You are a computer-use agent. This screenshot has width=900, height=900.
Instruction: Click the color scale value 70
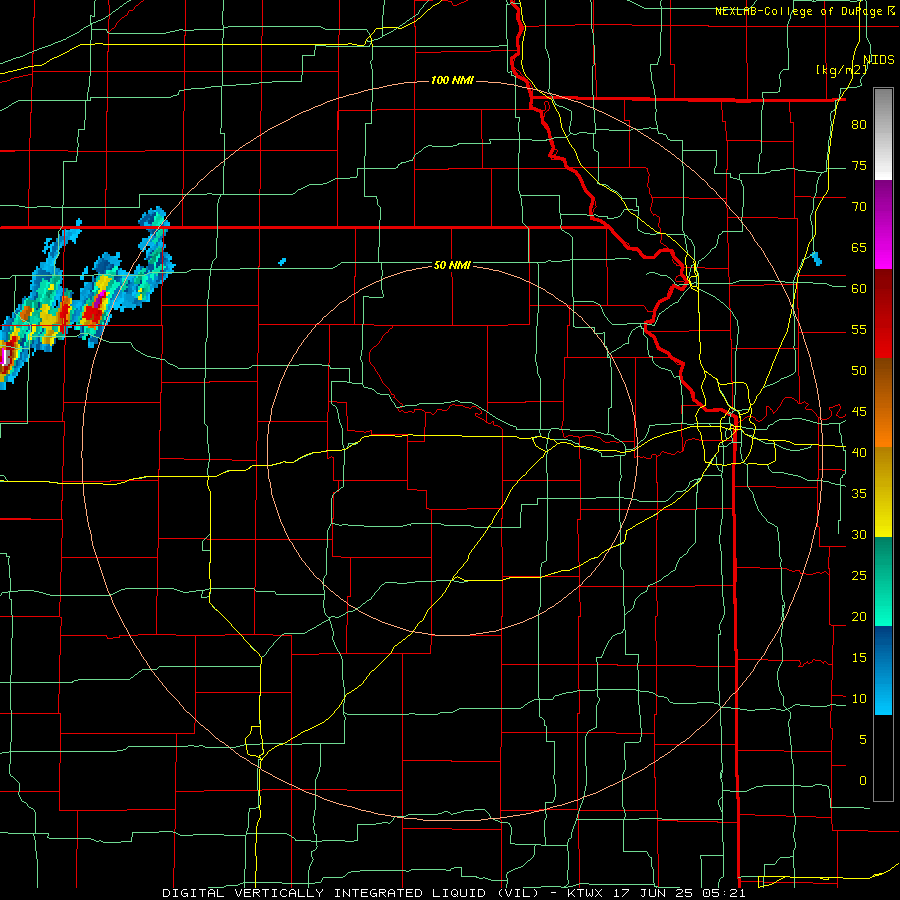(859, 207)
